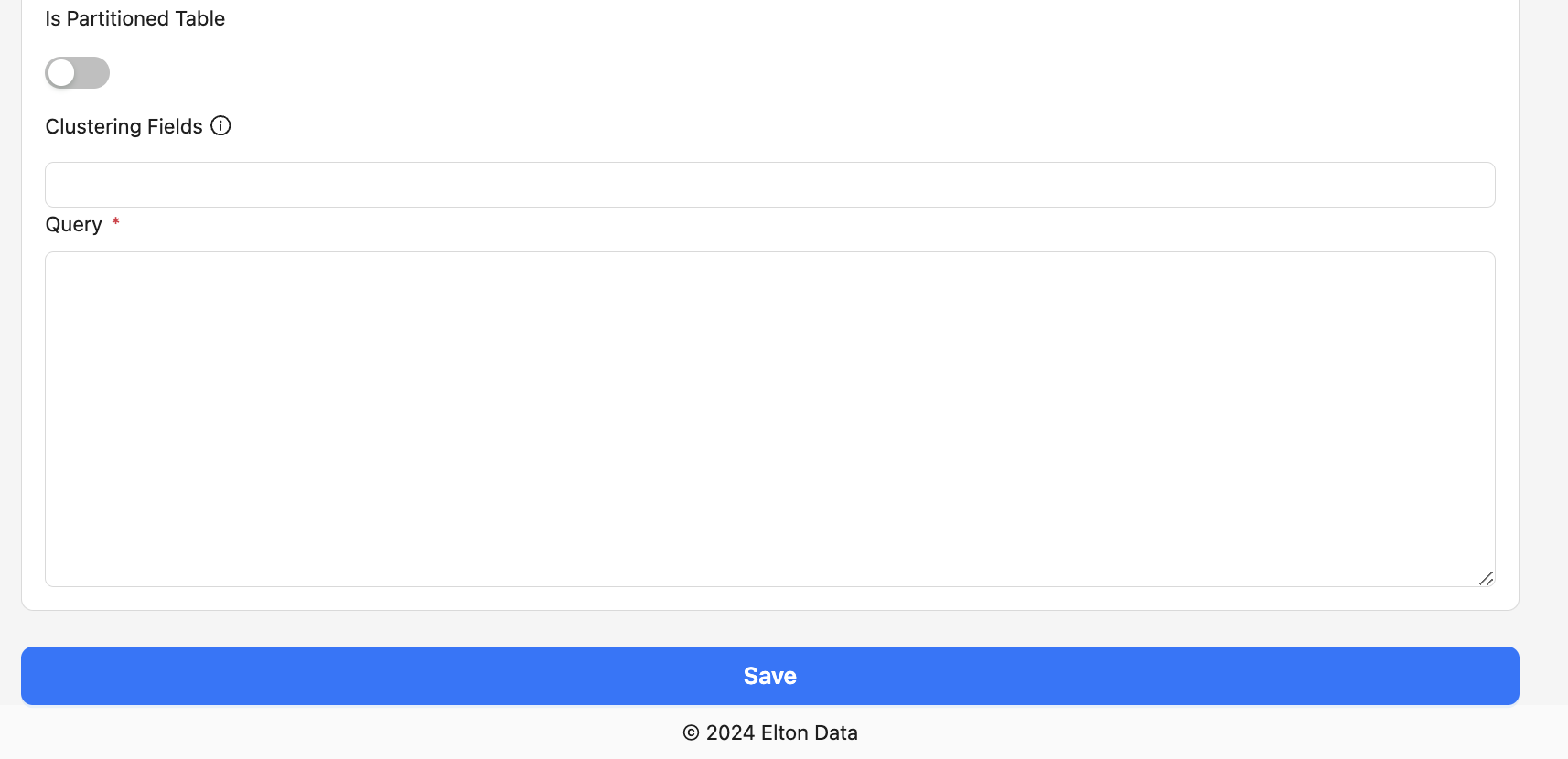
Task: Click the red required asterisk beside Query
Action: pyautogui.click(x=115, y=222)
